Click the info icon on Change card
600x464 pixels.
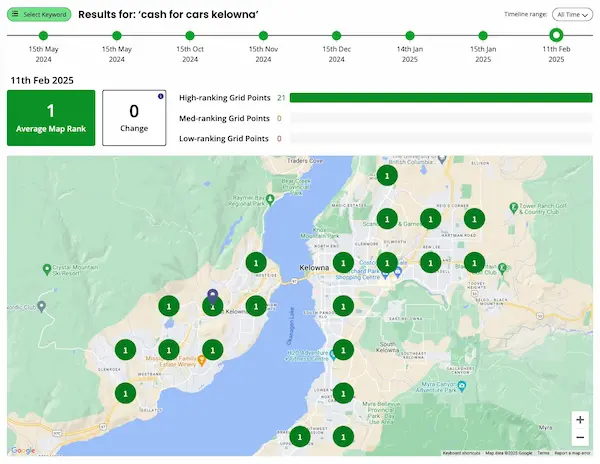(160, 96)
